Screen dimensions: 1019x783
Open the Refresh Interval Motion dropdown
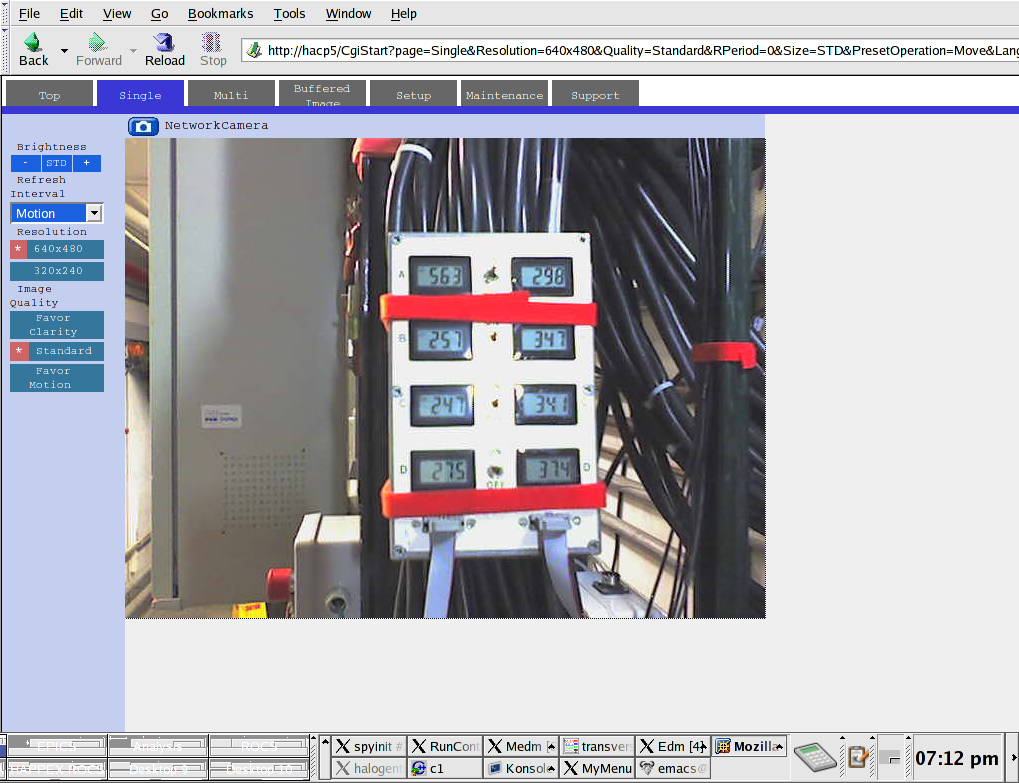tap(57, 213)
